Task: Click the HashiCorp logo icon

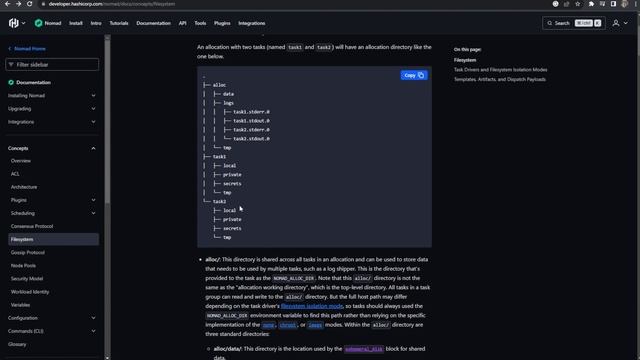Action: pos(13,23)
